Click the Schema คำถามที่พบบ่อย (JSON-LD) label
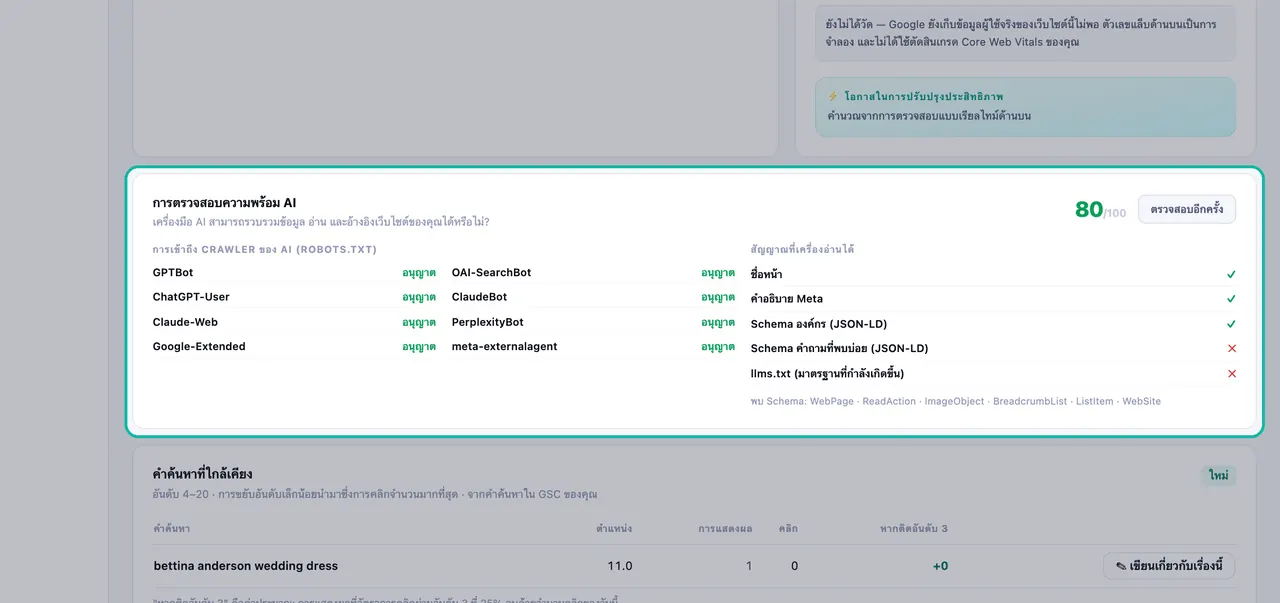This screenshot has width=1280, height=603. (x=839, y=349)
